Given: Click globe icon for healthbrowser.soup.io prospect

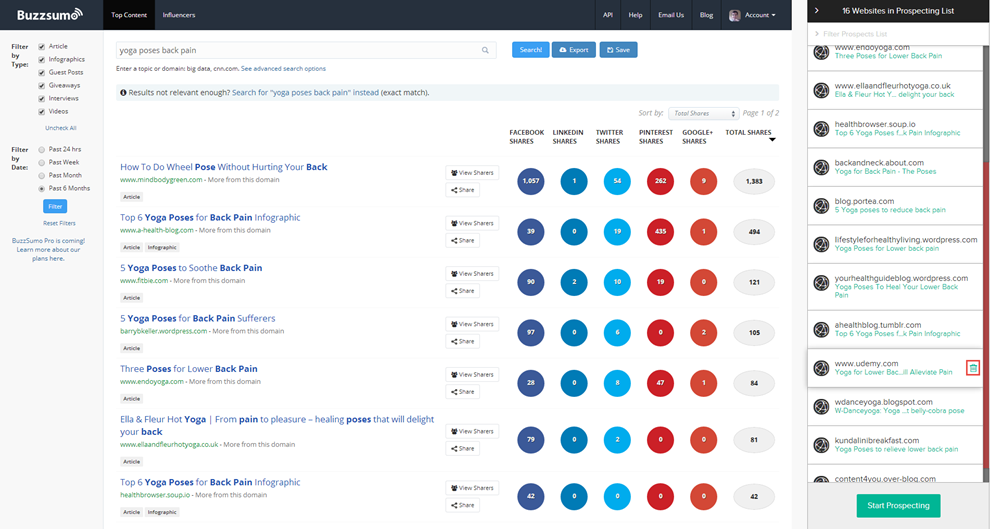Looking at the screenshot, I should click(821, 129).
